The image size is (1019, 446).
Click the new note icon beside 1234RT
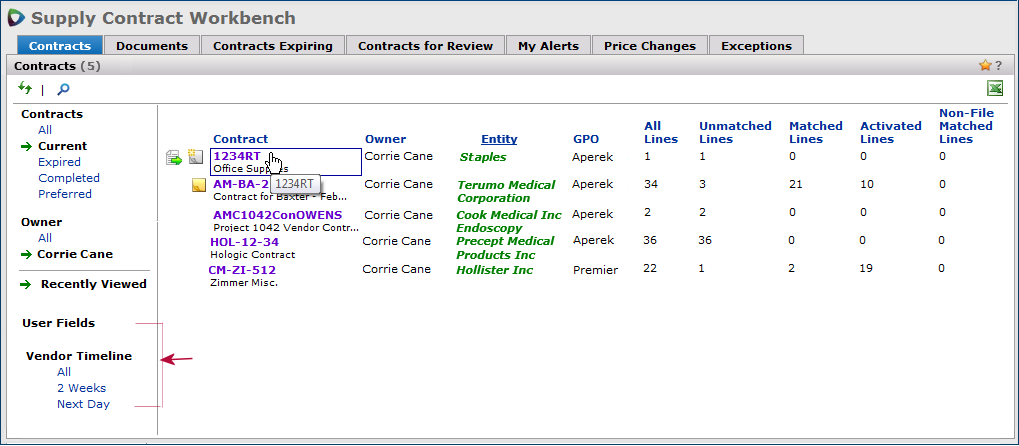195,157
